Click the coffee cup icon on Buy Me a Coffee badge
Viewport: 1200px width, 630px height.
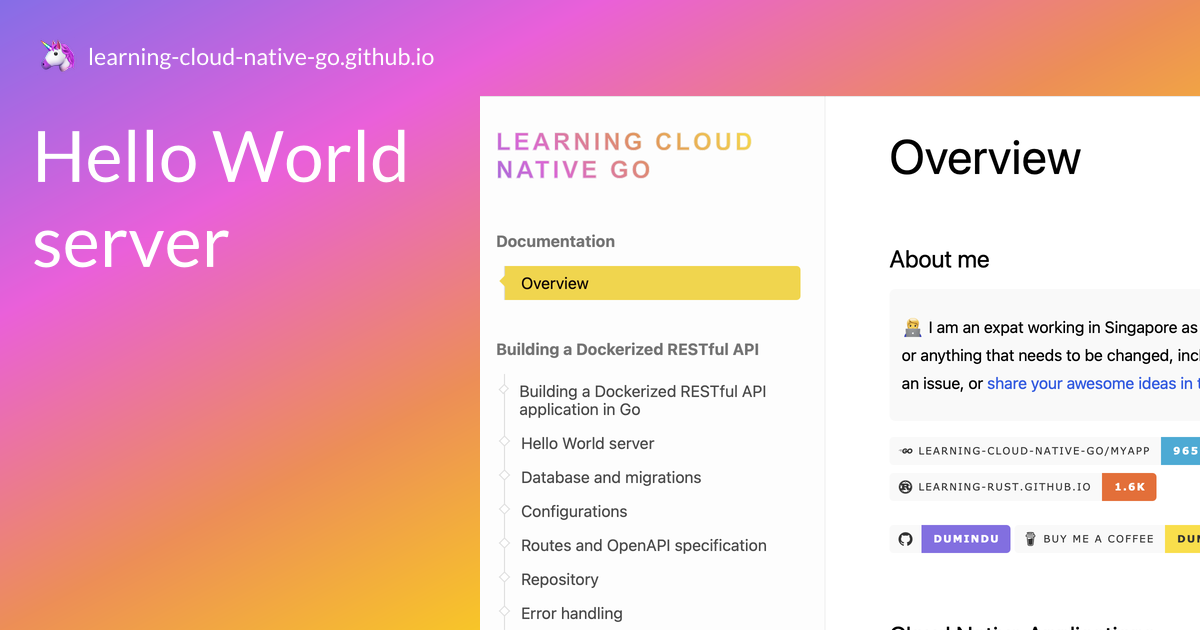click(x=1030, y=538)
